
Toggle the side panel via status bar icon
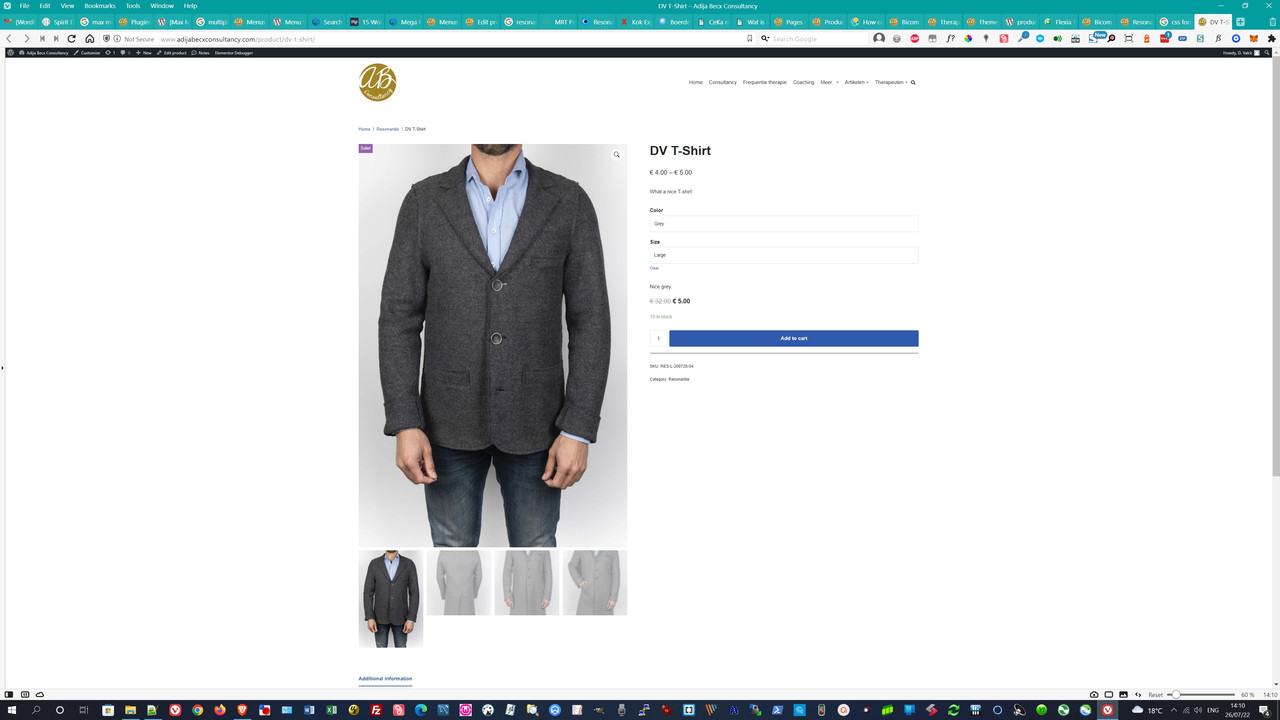9,694
